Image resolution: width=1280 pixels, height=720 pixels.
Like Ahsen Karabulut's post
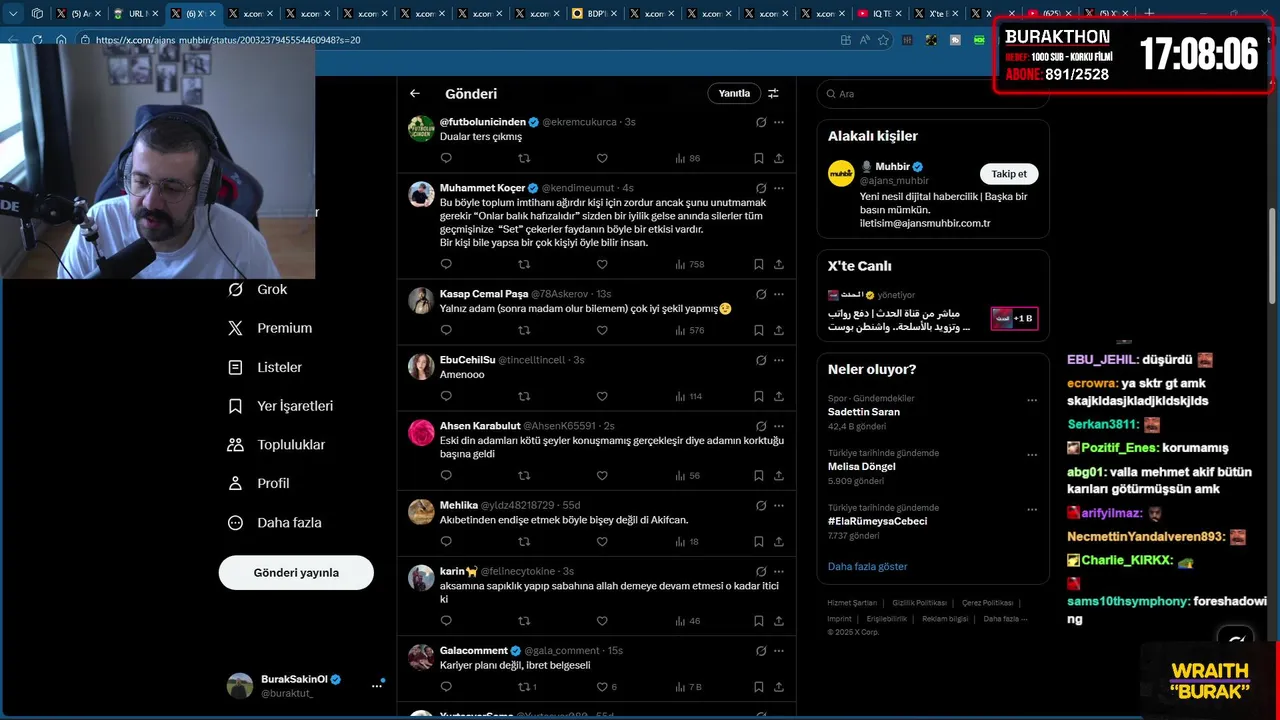pos(602,475)
